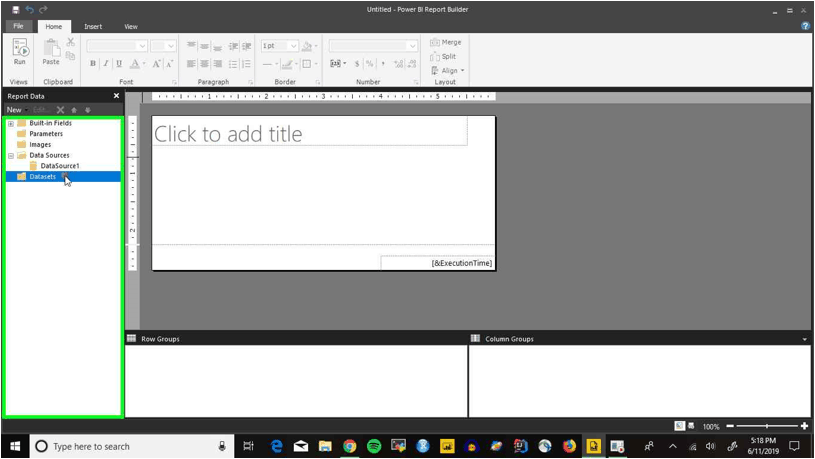Open the Help question mark icon
The image size is (815, 459).
point(805,26)
